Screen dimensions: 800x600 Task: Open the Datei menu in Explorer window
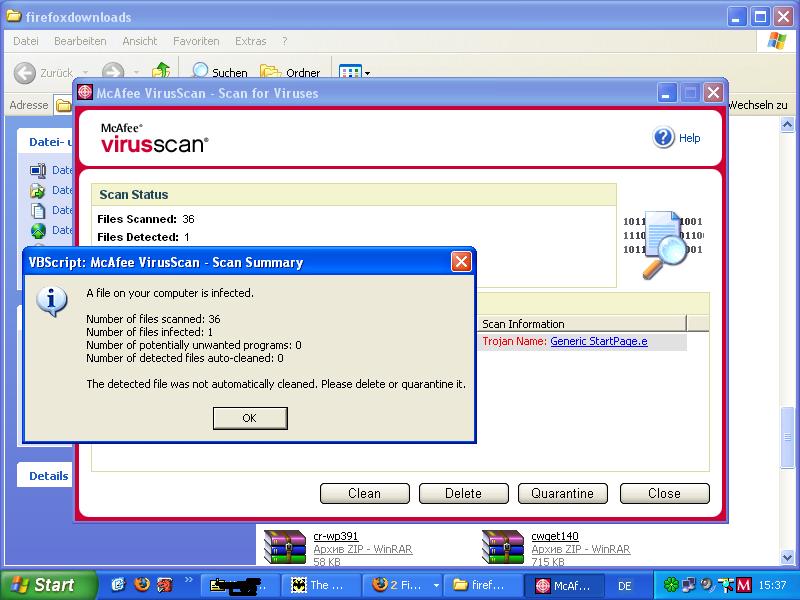tap(26, 41)
